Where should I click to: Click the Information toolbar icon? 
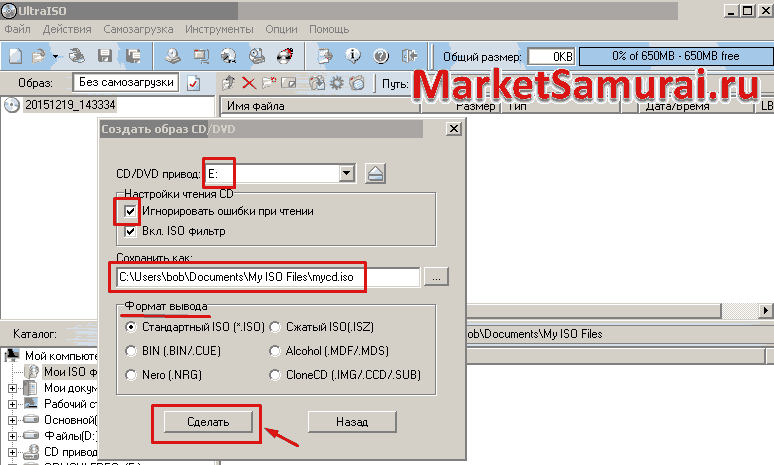pyautogui.click(x=353, y=56)
